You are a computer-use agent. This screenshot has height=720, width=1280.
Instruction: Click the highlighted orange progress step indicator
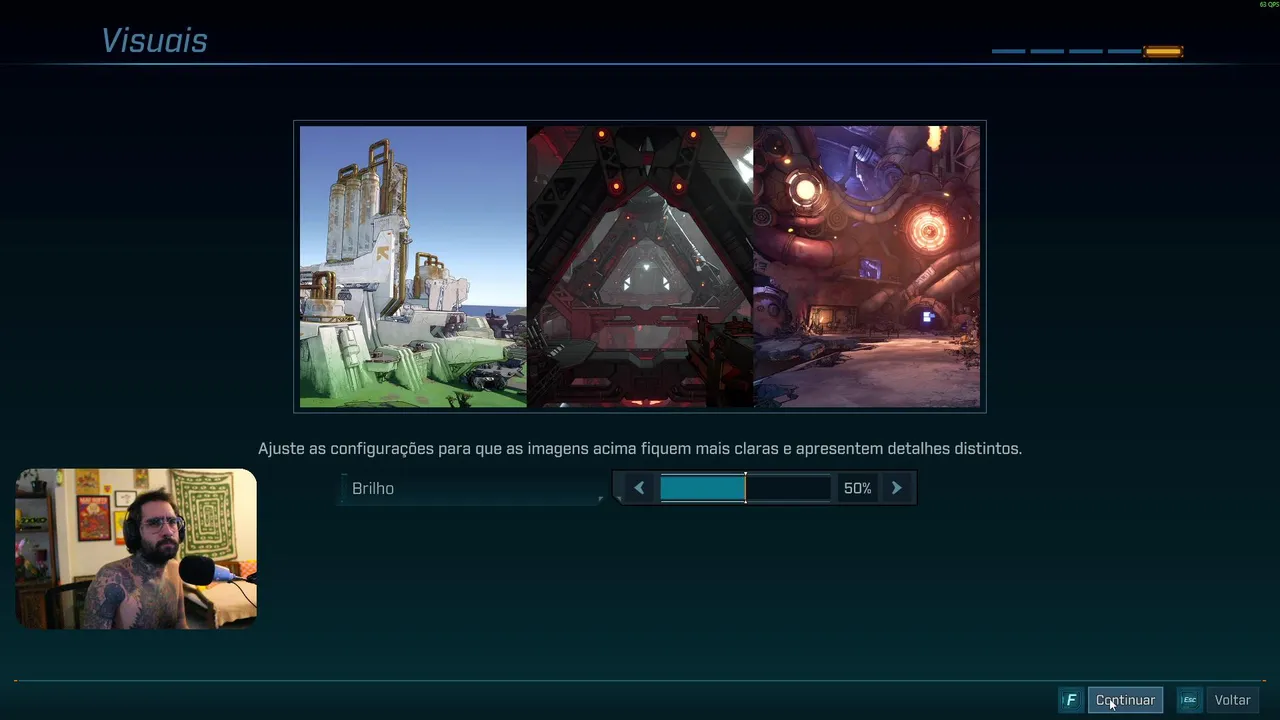[1163, 51]
